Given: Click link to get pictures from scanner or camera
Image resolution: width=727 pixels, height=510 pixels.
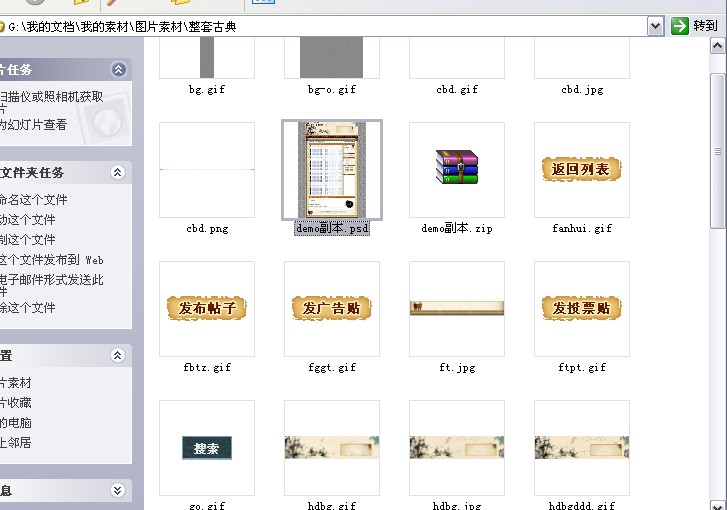Looking at the screenshot, I should pos(51,102).
